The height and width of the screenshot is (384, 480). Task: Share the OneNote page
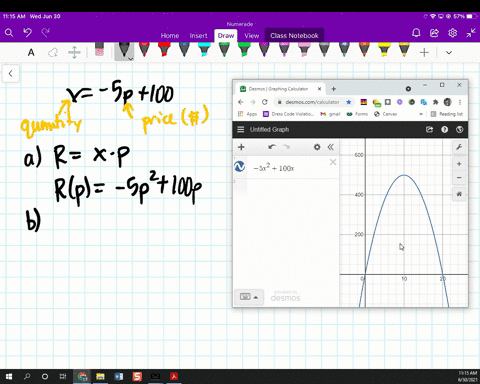click(434, 33)
